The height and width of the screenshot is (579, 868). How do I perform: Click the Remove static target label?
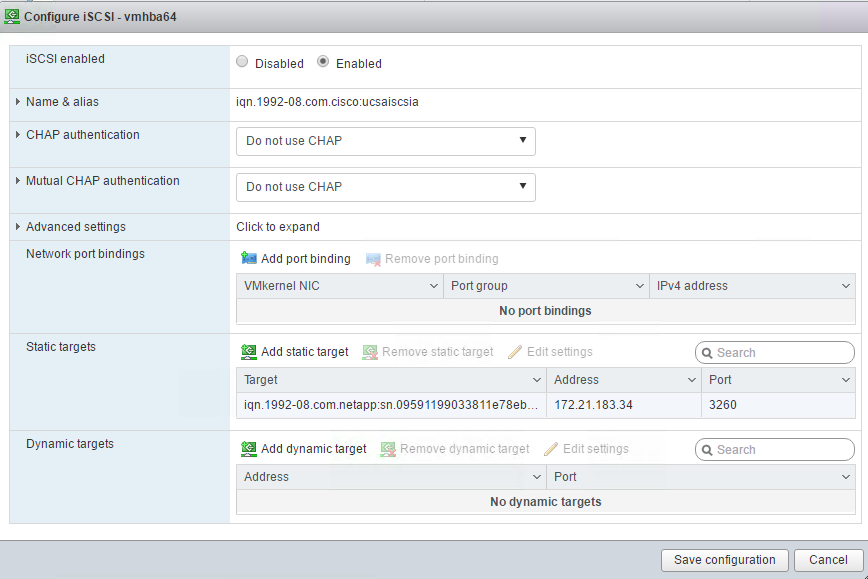click(437, 352)
